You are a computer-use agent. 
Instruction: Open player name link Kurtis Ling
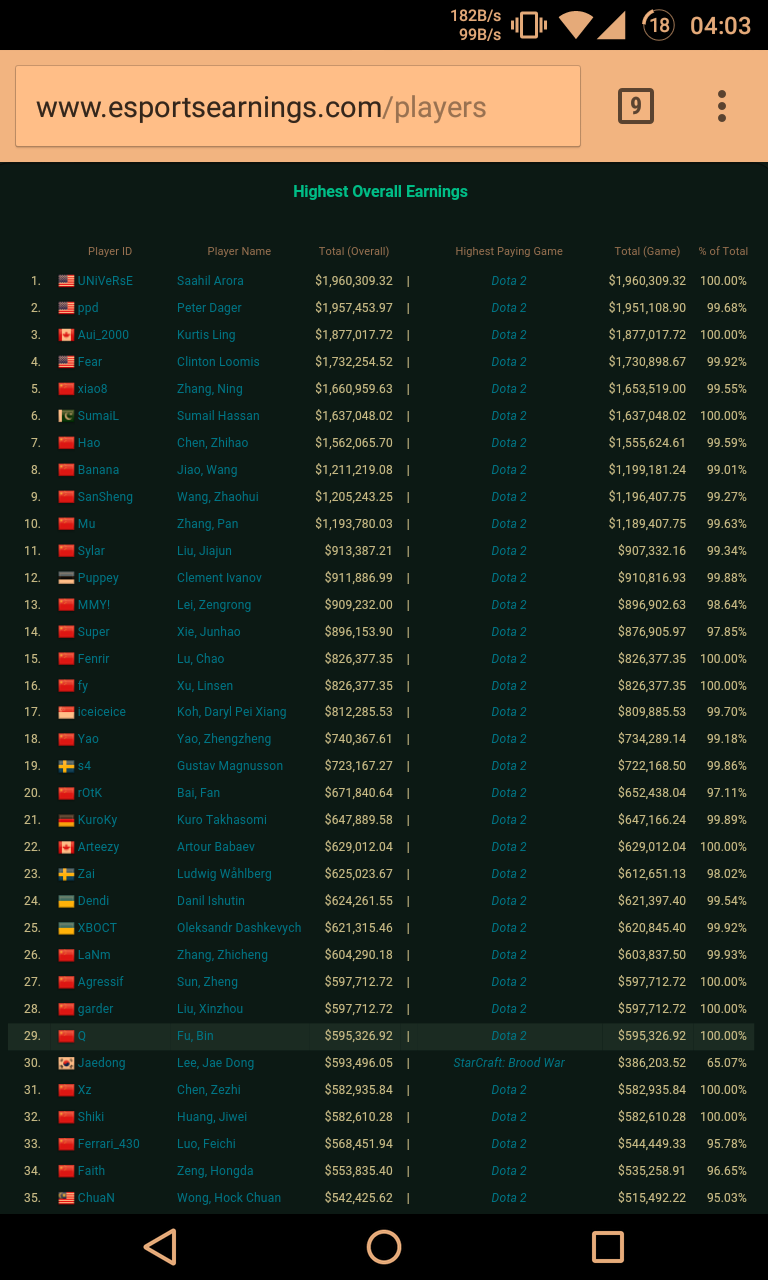206,335
